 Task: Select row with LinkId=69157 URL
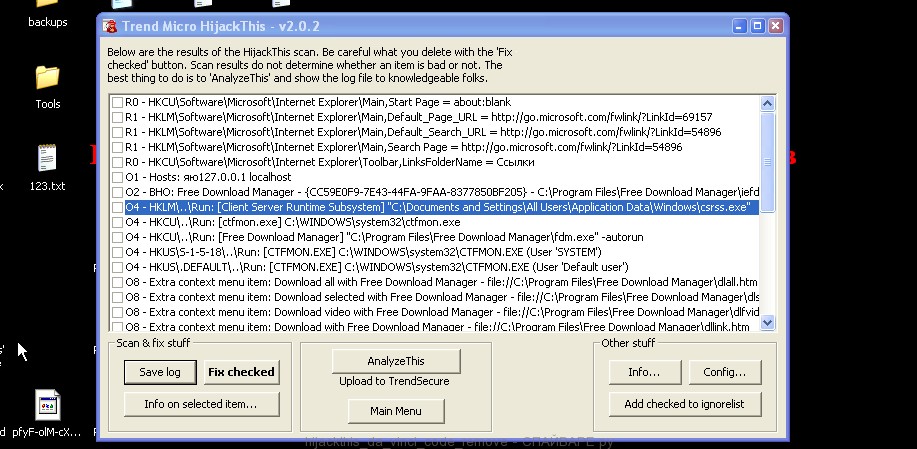tap(419, 117)
